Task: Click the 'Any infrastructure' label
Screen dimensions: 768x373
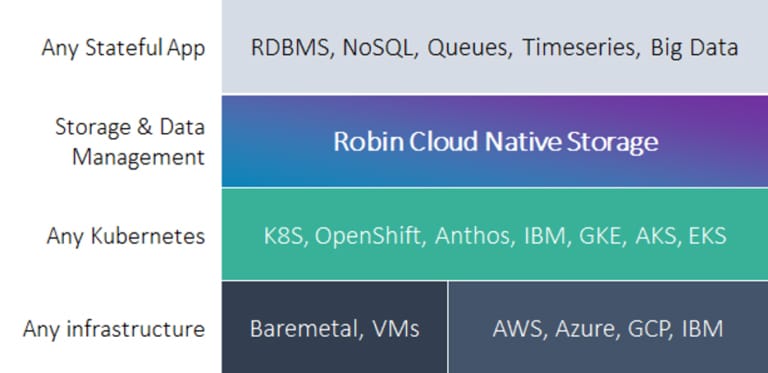Action: click(x=114, y=328)
